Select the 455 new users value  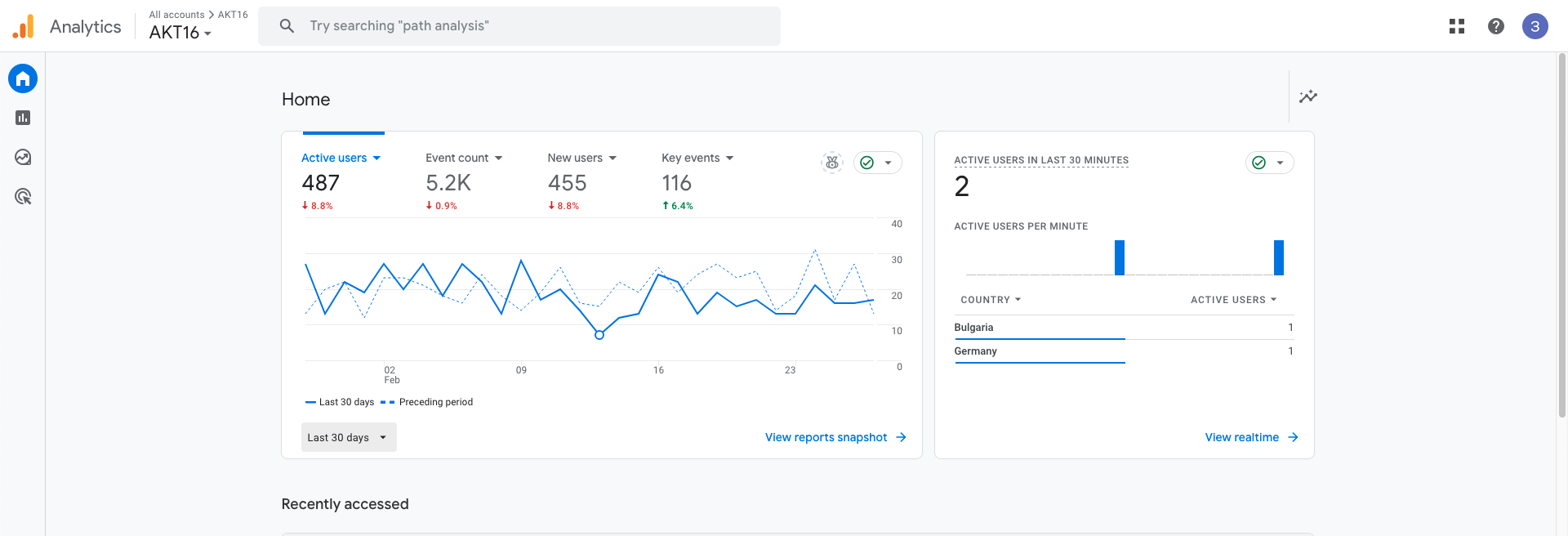(568, 183)
